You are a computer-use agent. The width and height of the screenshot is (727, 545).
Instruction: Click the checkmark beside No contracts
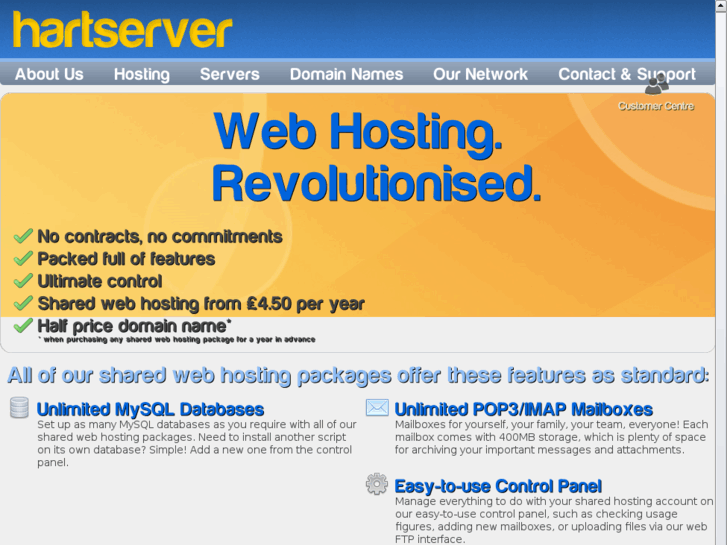[x=23, y=236]
